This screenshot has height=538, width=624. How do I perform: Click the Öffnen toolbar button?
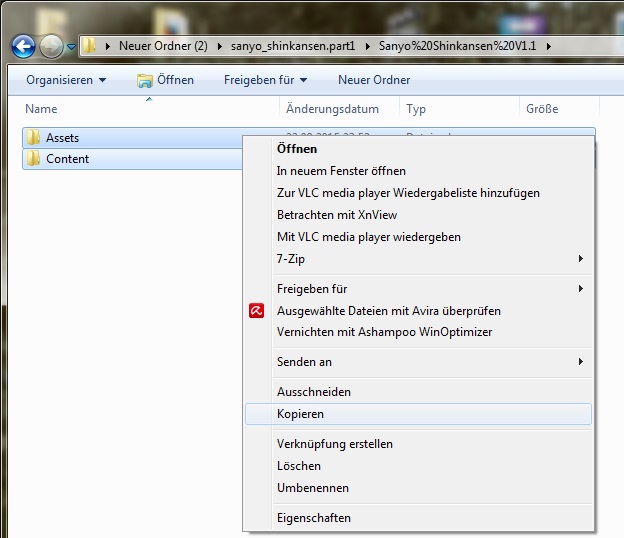pyautogui.click(x=165, y=80)
